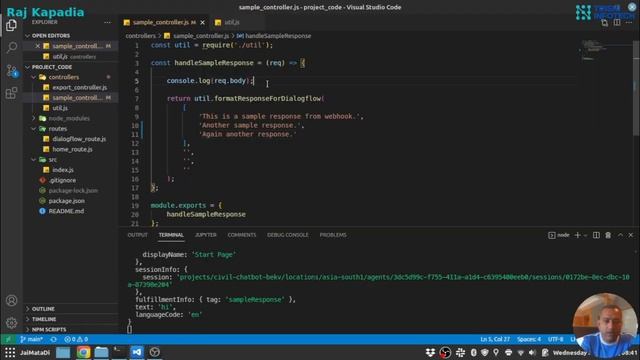Open Dropbox tray icon
The image size is (640, 360).
pyautogui.click(x=430, y=352)
